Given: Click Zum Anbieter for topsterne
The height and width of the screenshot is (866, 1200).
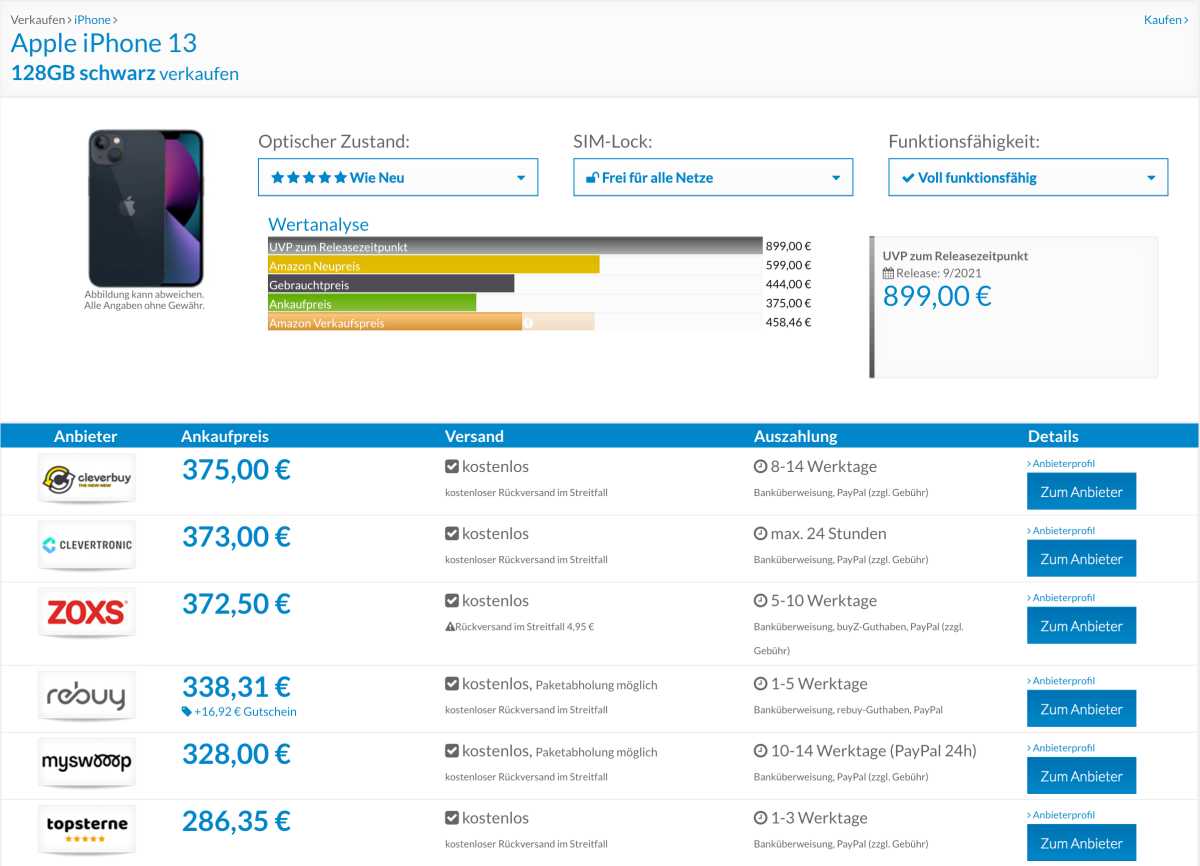Looking at the screenshot, I should pos(1082,843).
